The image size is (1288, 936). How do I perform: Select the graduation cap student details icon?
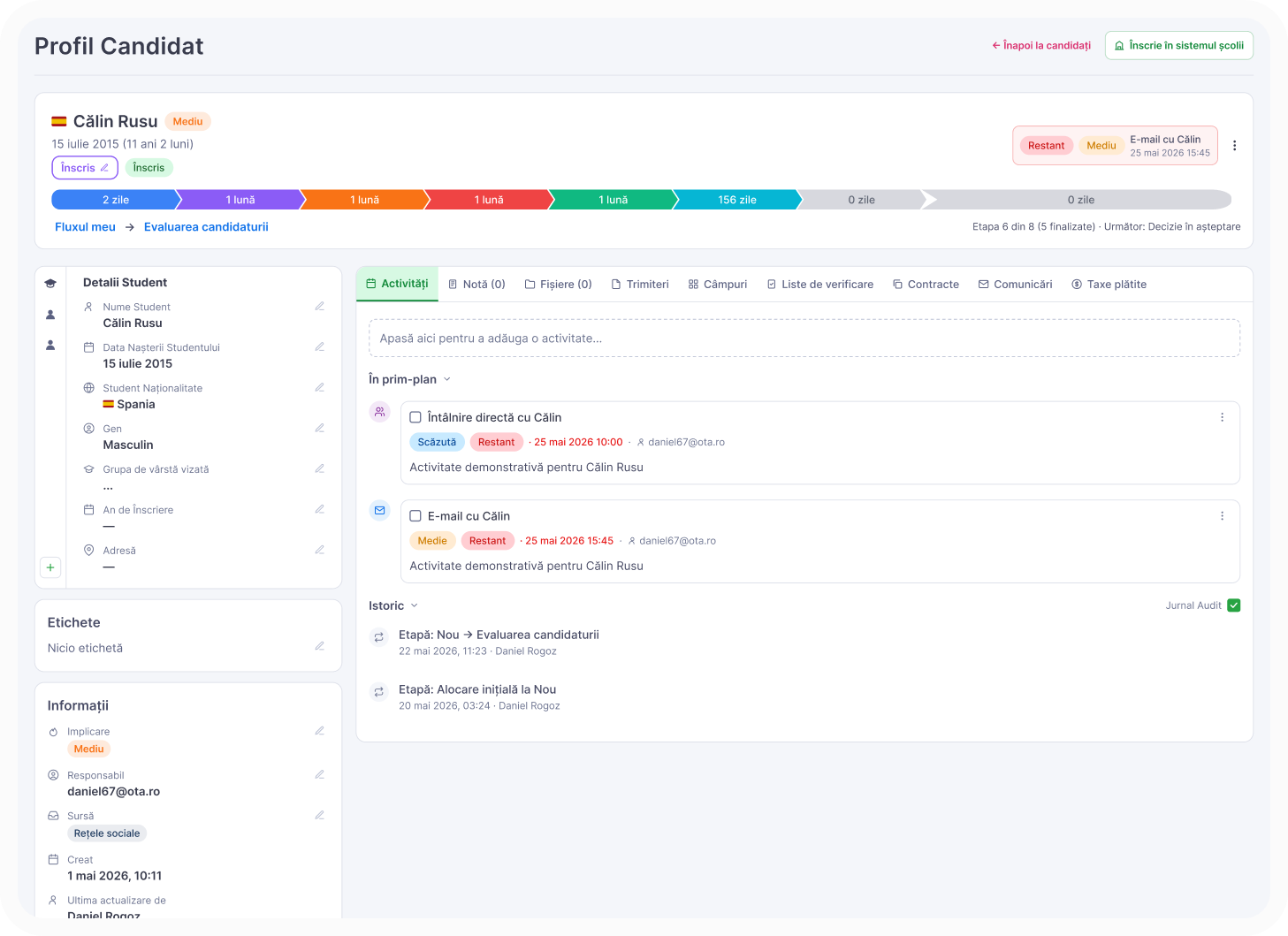(x=50, y=284)
